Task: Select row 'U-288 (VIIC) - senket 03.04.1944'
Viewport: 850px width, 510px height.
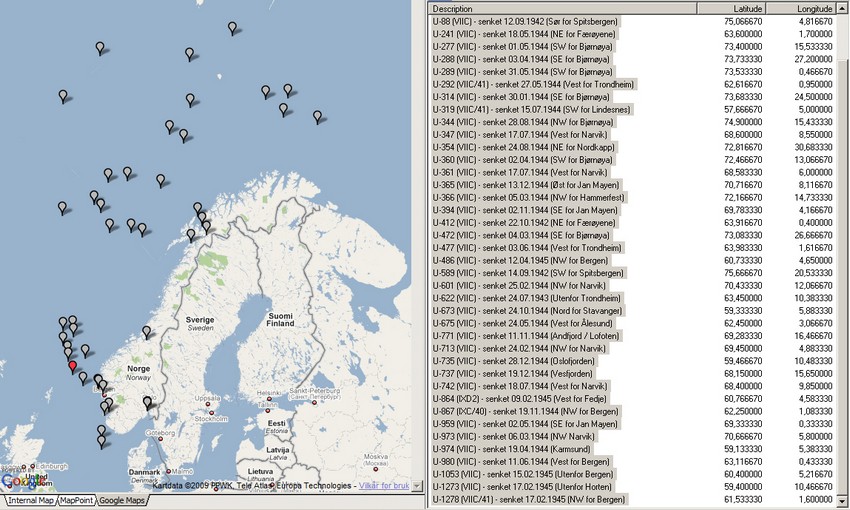Action: point(633,59)
